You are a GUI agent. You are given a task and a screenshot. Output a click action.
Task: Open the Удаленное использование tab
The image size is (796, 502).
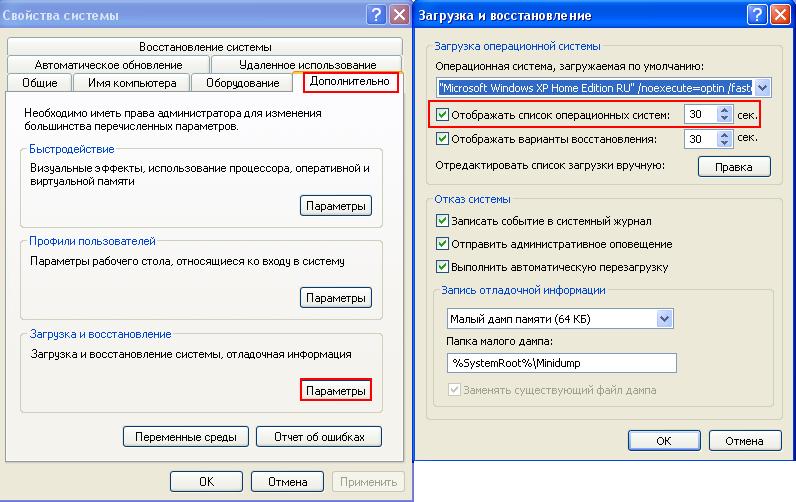307,64
